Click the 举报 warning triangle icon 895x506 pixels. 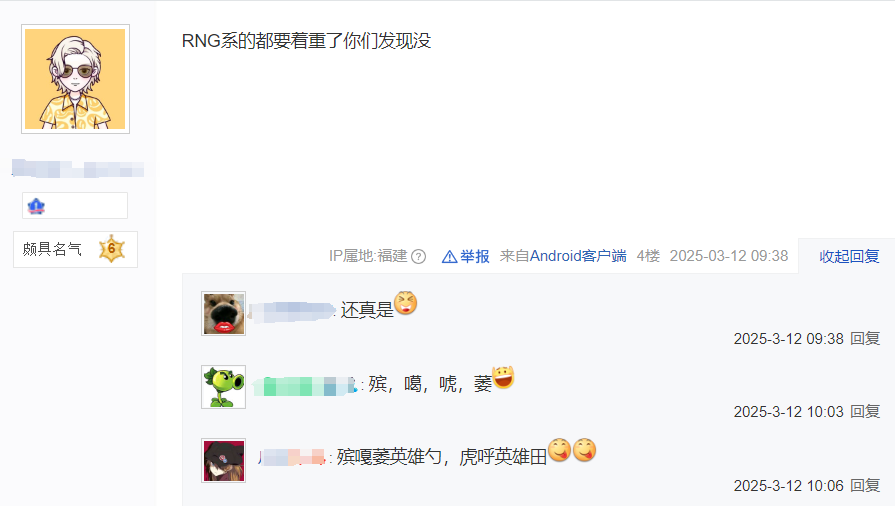coord(449,257)
